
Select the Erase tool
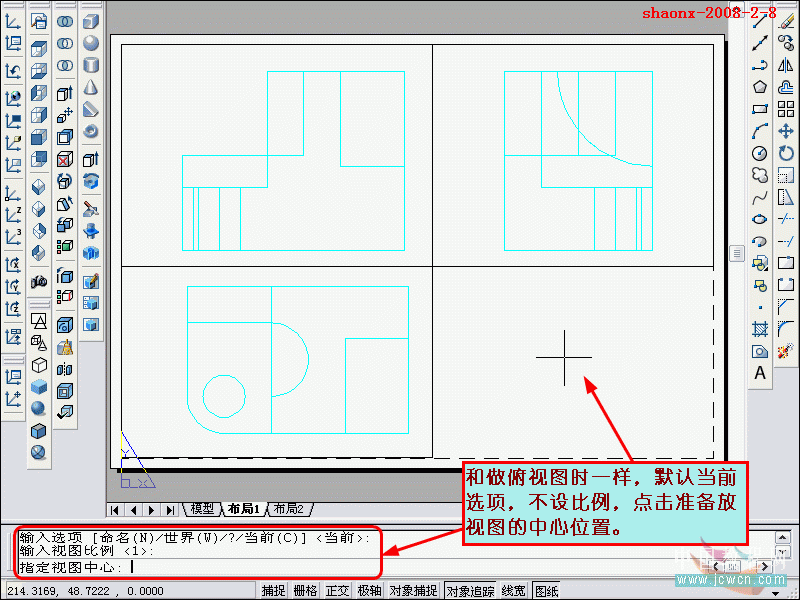(786, 21)
